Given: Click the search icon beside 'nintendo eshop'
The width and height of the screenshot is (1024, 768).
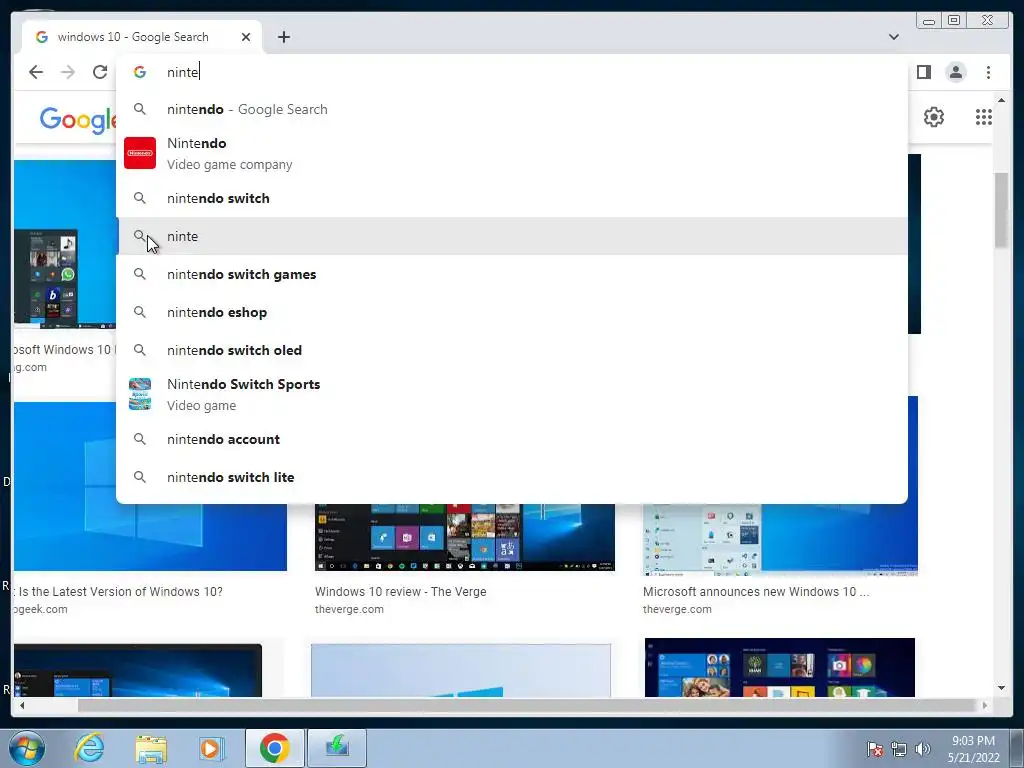Looking at the screenshot, I should pyautogui.click(x=140, y=312).
